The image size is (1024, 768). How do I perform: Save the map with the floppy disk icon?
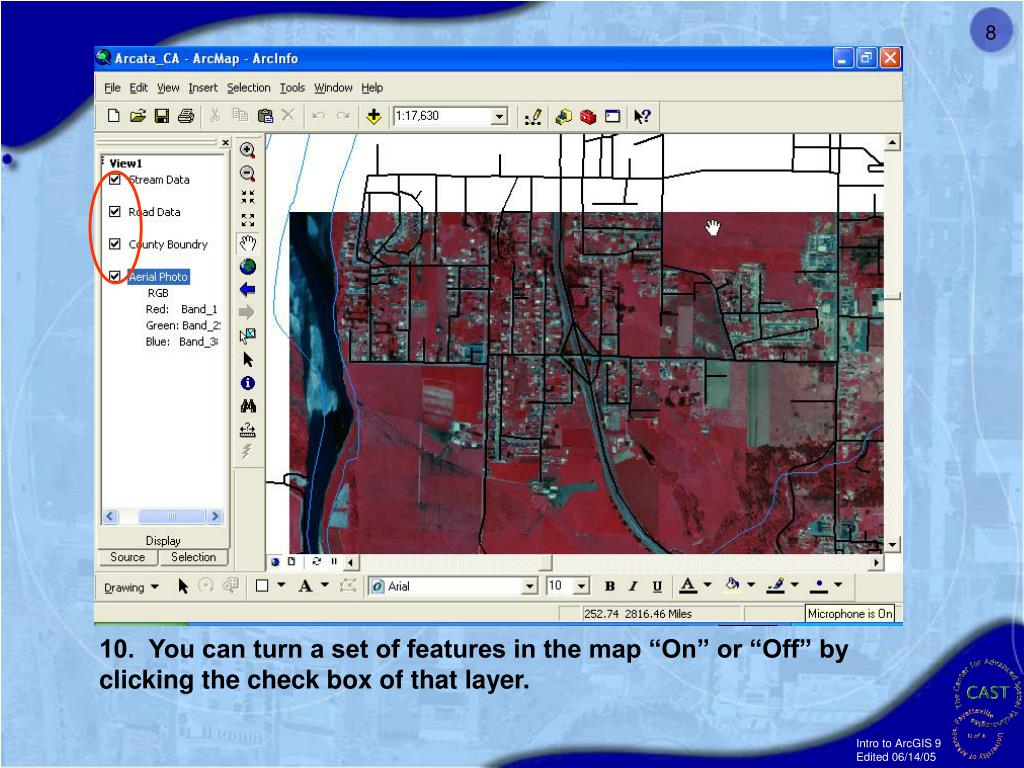161,116
